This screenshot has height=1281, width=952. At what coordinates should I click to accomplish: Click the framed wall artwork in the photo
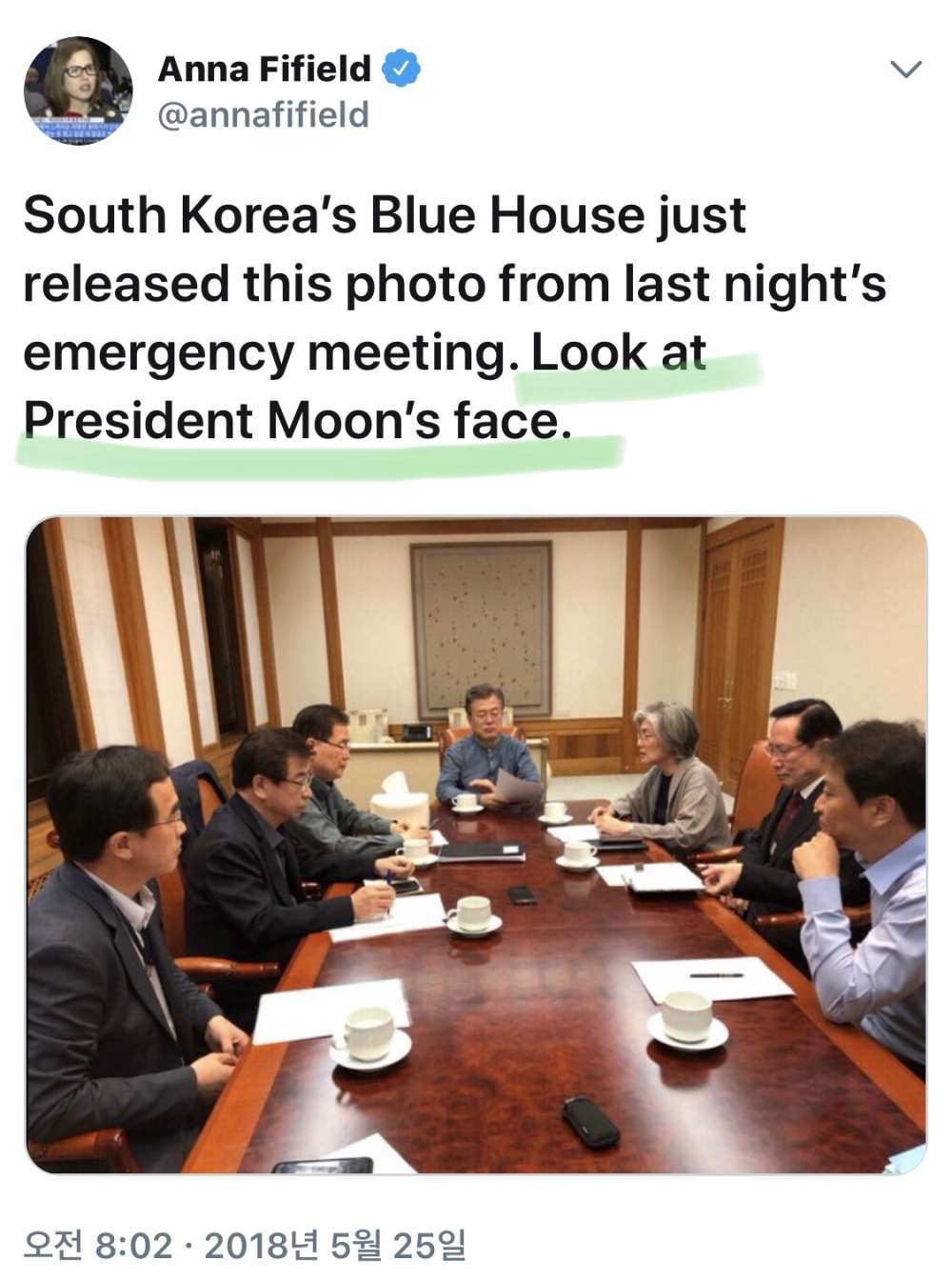tap(481, 629)
